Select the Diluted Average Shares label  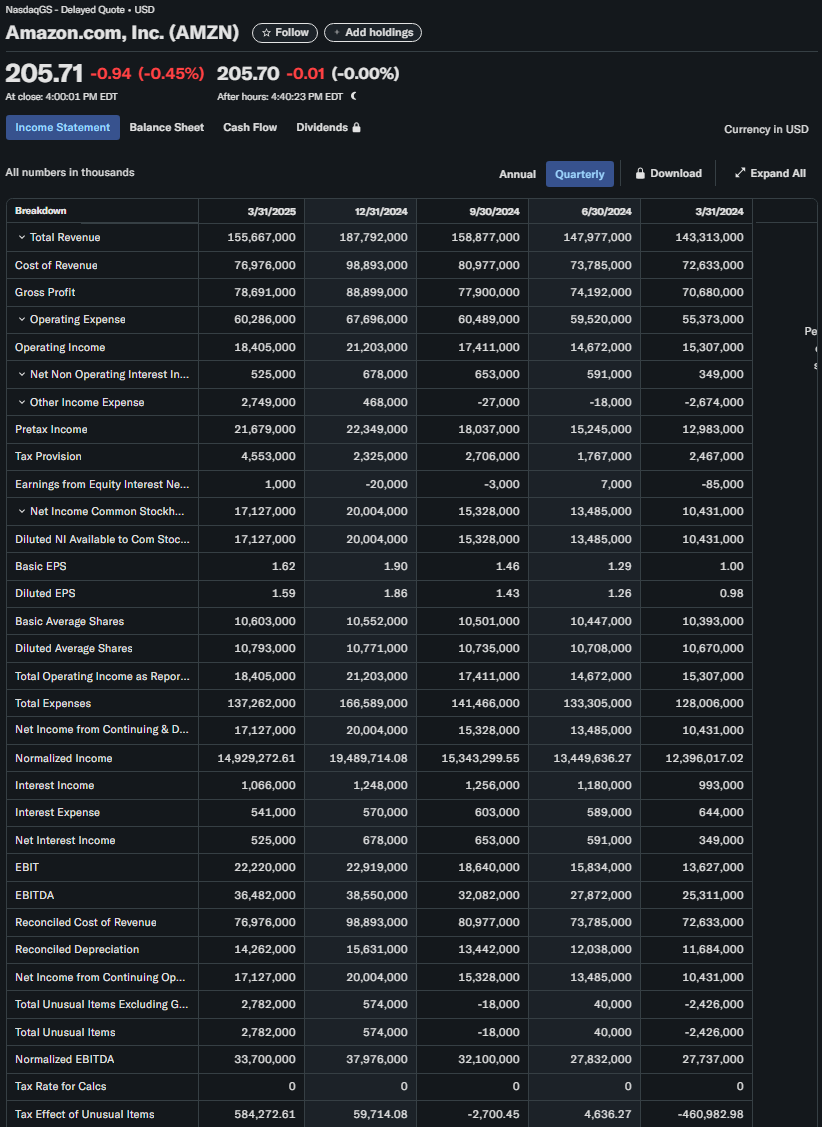pos(74,648)
